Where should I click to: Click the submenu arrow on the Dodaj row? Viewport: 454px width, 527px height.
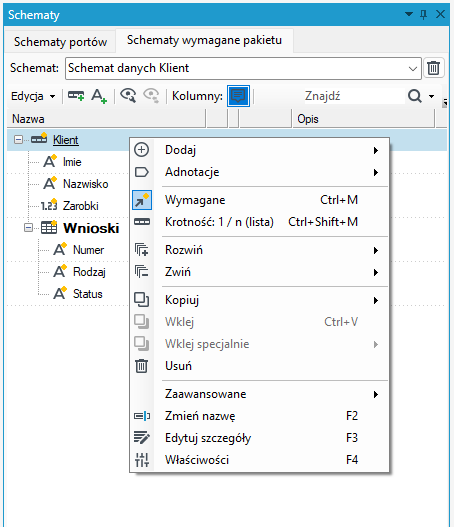point(376,150)
